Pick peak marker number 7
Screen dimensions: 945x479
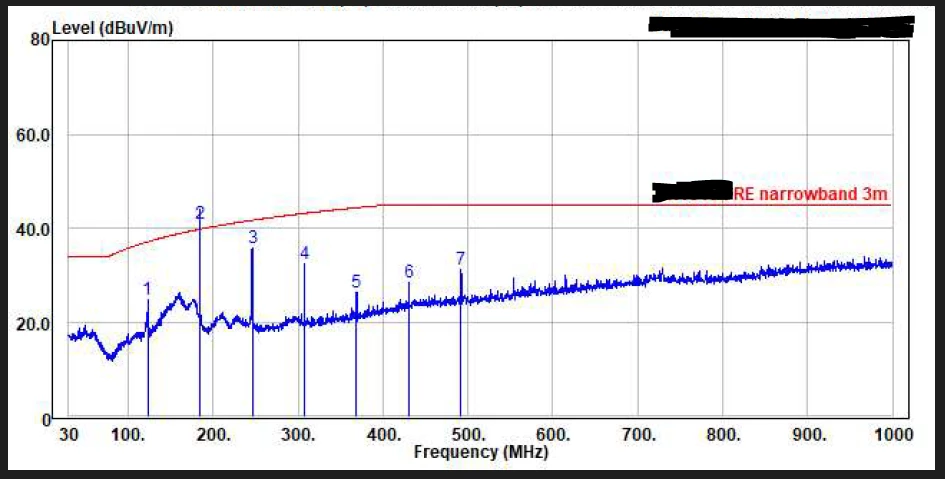click(460, 258)
